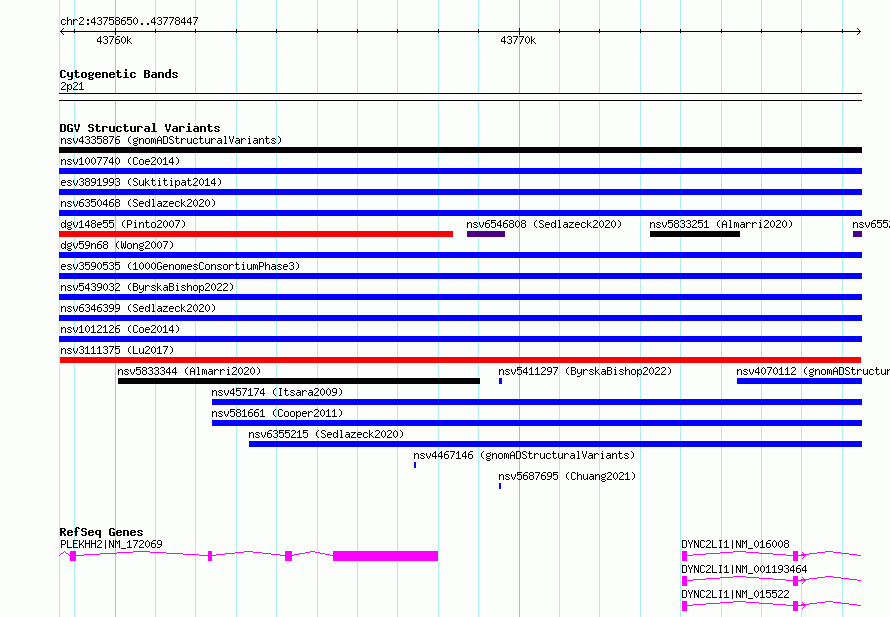Open esv3590535 (1000GenomesConsortiumPhase3) label
This screenshot has width=890, height=617.
(x=180, y=266)
